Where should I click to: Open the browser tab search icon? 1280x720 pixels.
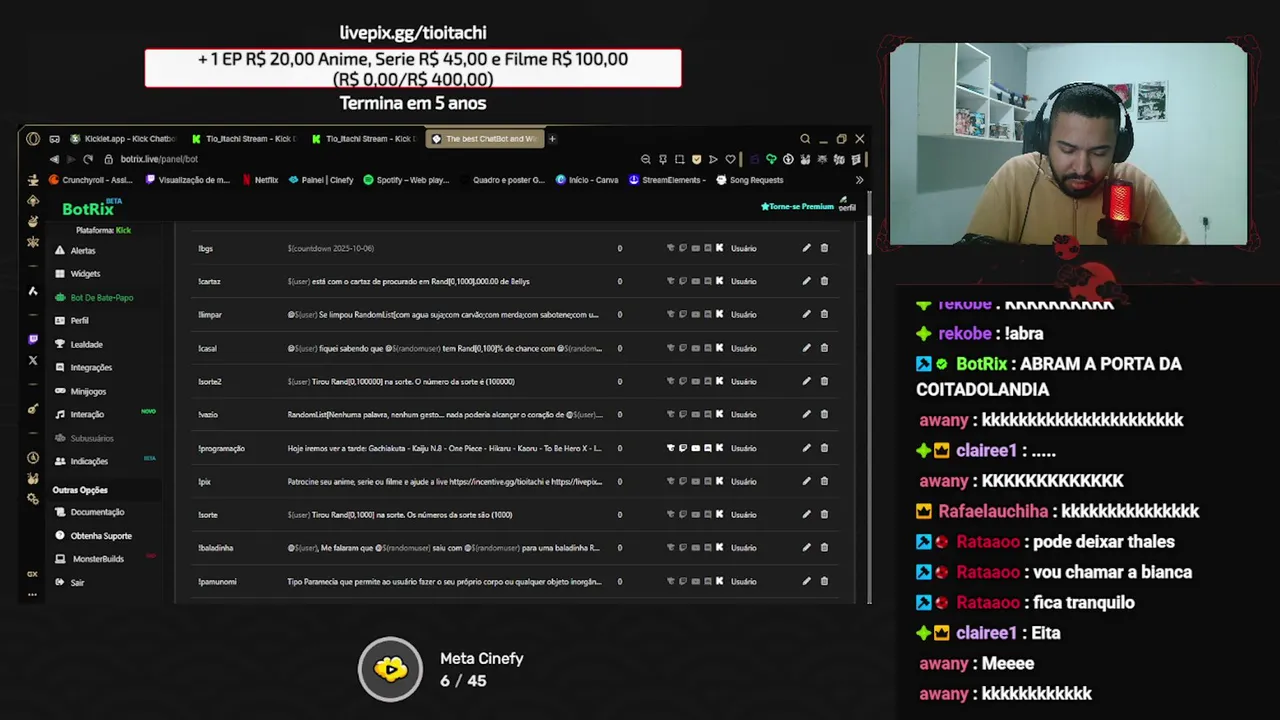click(x=805, y=139)
